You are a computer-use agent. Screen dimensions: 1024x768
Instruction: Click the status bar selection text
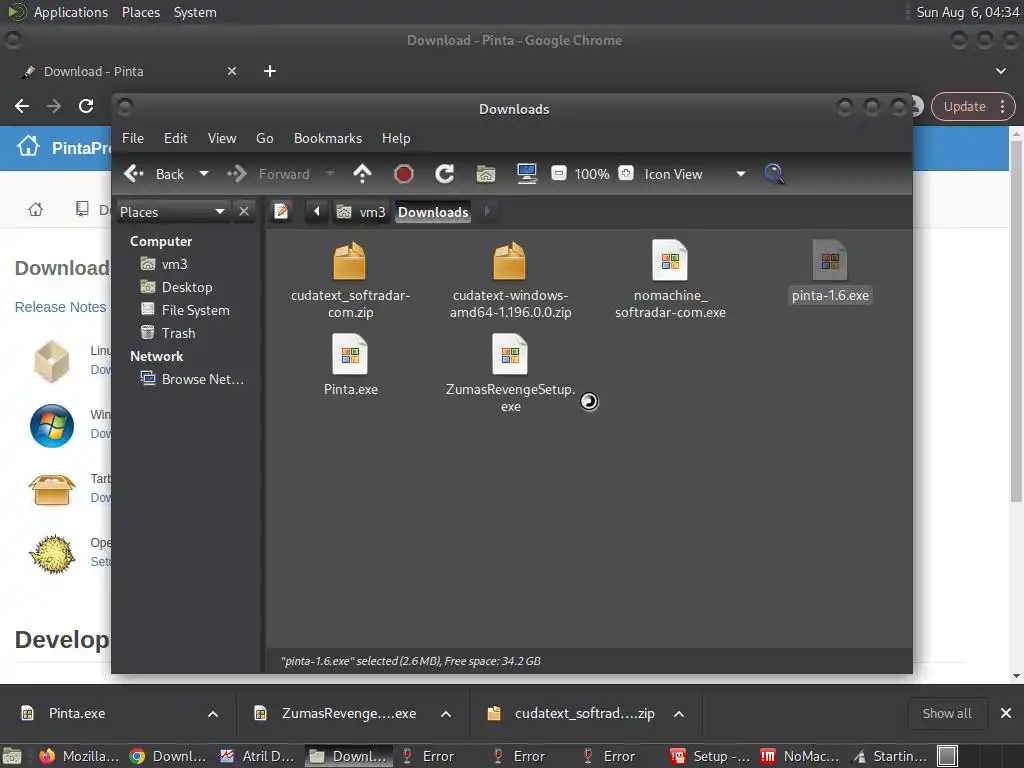coord(411,661)
